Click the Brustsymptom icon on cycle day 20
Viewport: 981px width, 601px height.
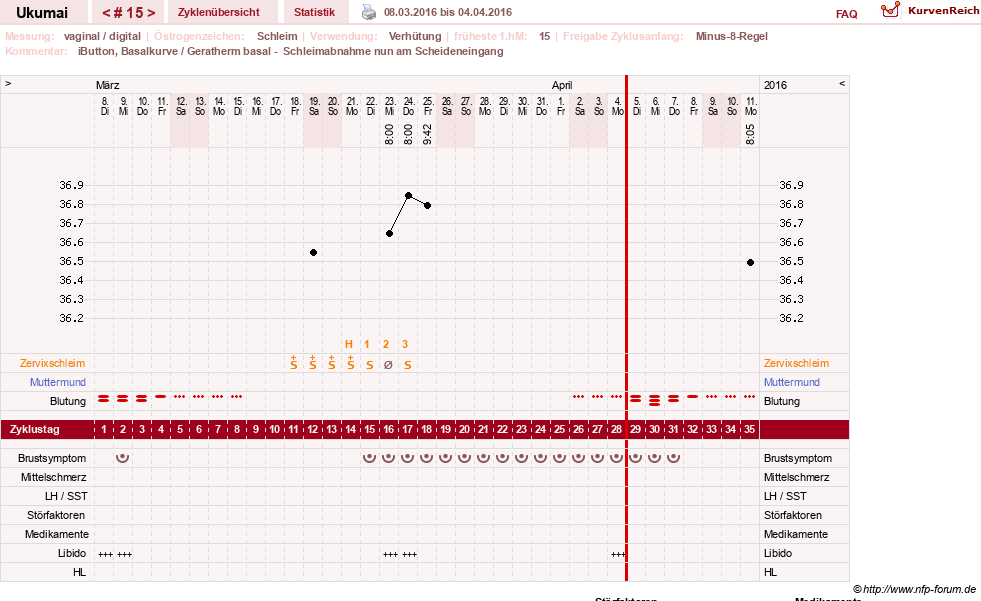464,458
